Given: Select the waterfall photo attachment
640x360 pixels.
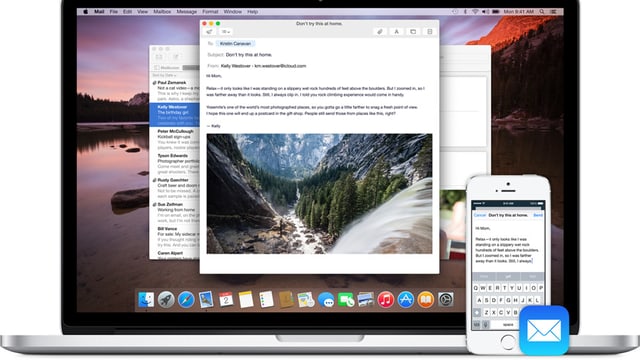Looking at the screenshot, I should click(x=319, y=193).
